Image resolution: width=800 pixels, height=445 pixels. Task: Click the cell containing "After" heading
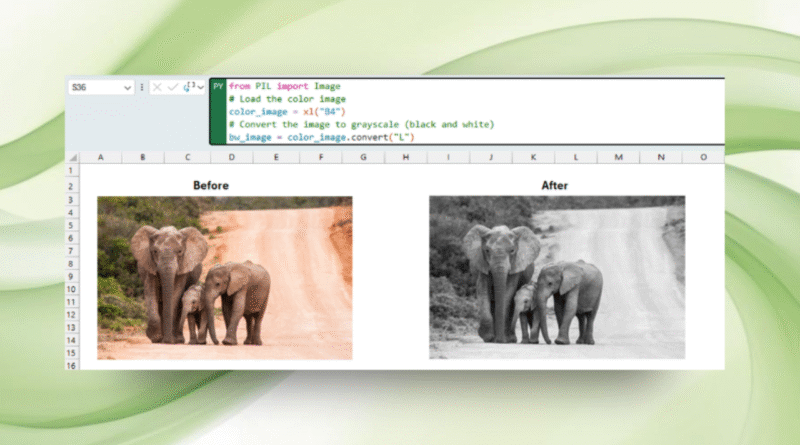tap(554, 185)
